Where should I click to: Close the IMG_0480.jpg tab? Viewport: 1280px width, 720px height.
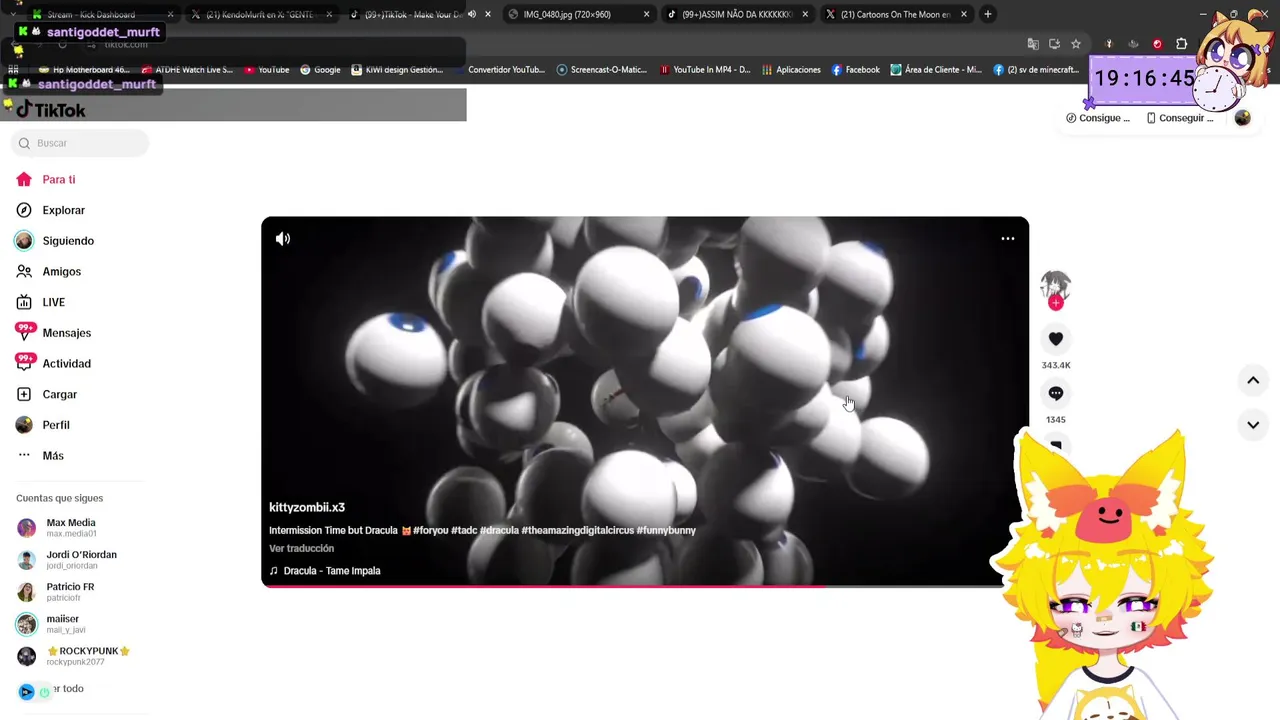[x=647, y=15]
